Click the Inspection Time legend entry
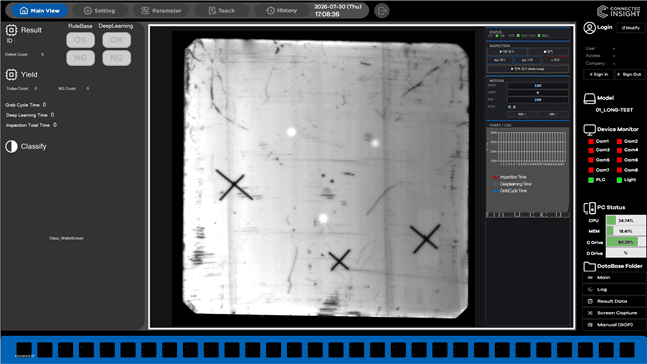Image resolution: width=647 pixels, height=364 pixels. pyautogui.click(x=510, y=177)
